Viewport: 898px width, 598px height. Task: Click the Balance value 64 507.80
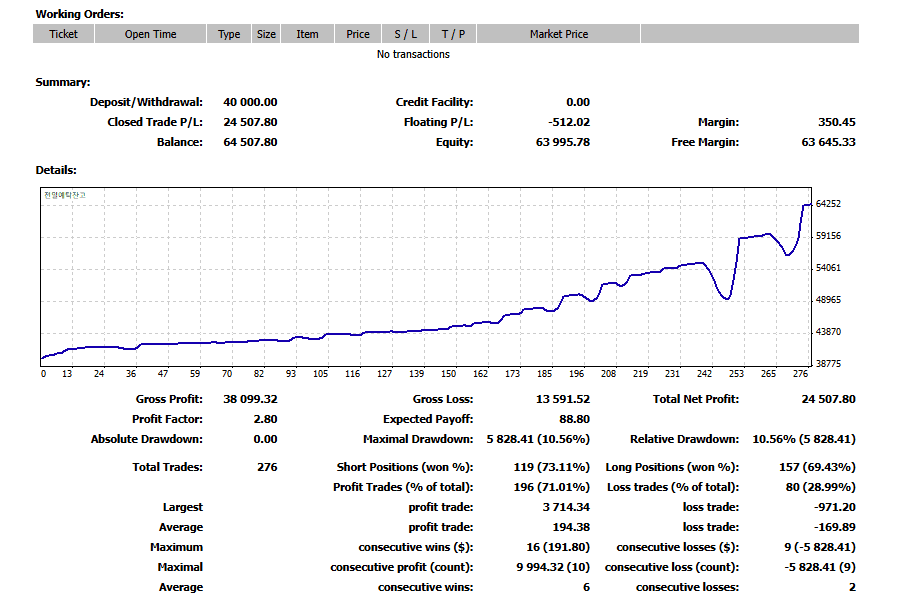pos(250,142)
